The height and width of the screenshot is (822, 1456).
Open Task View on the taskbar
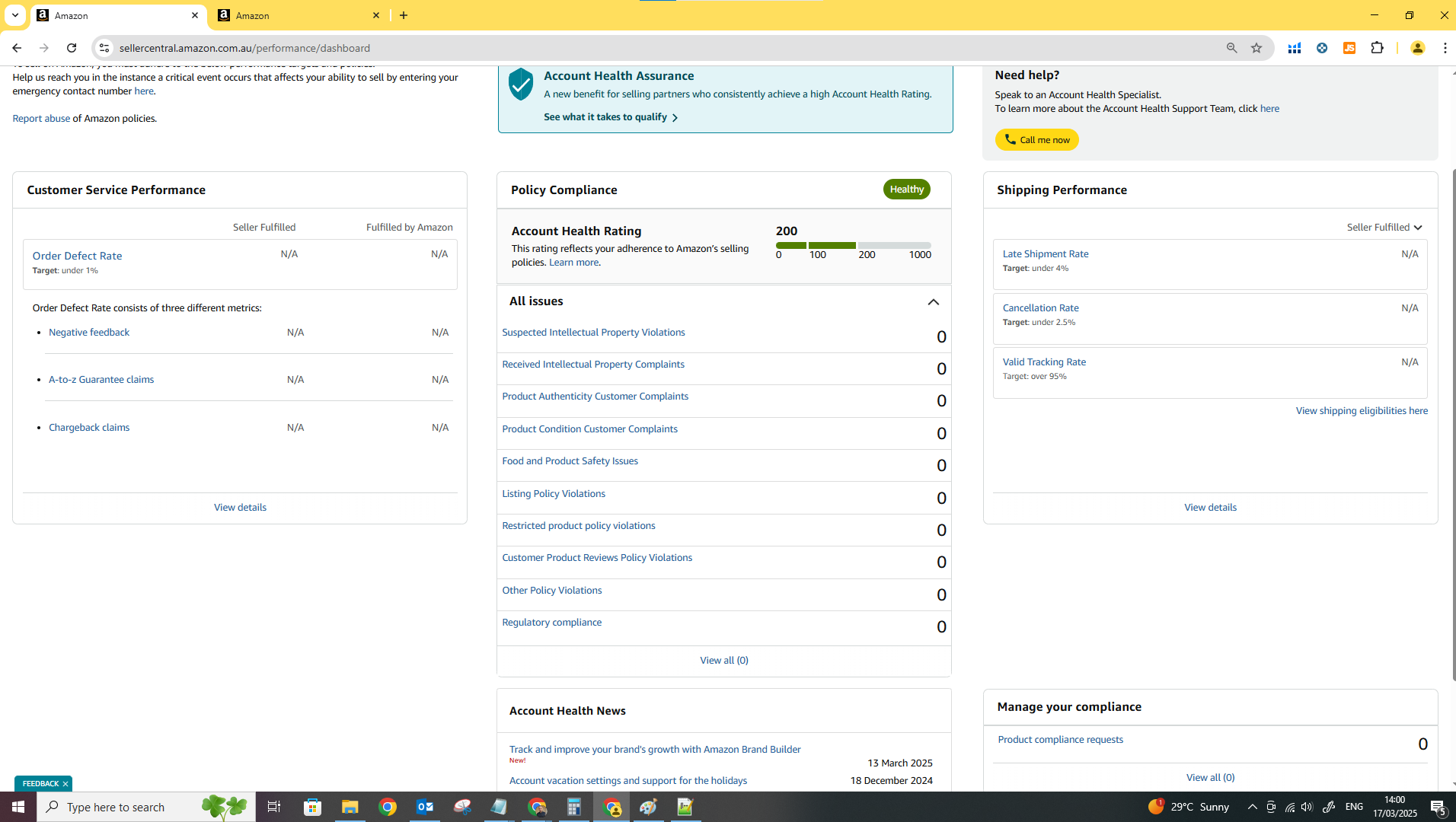(x=274, y=807)
